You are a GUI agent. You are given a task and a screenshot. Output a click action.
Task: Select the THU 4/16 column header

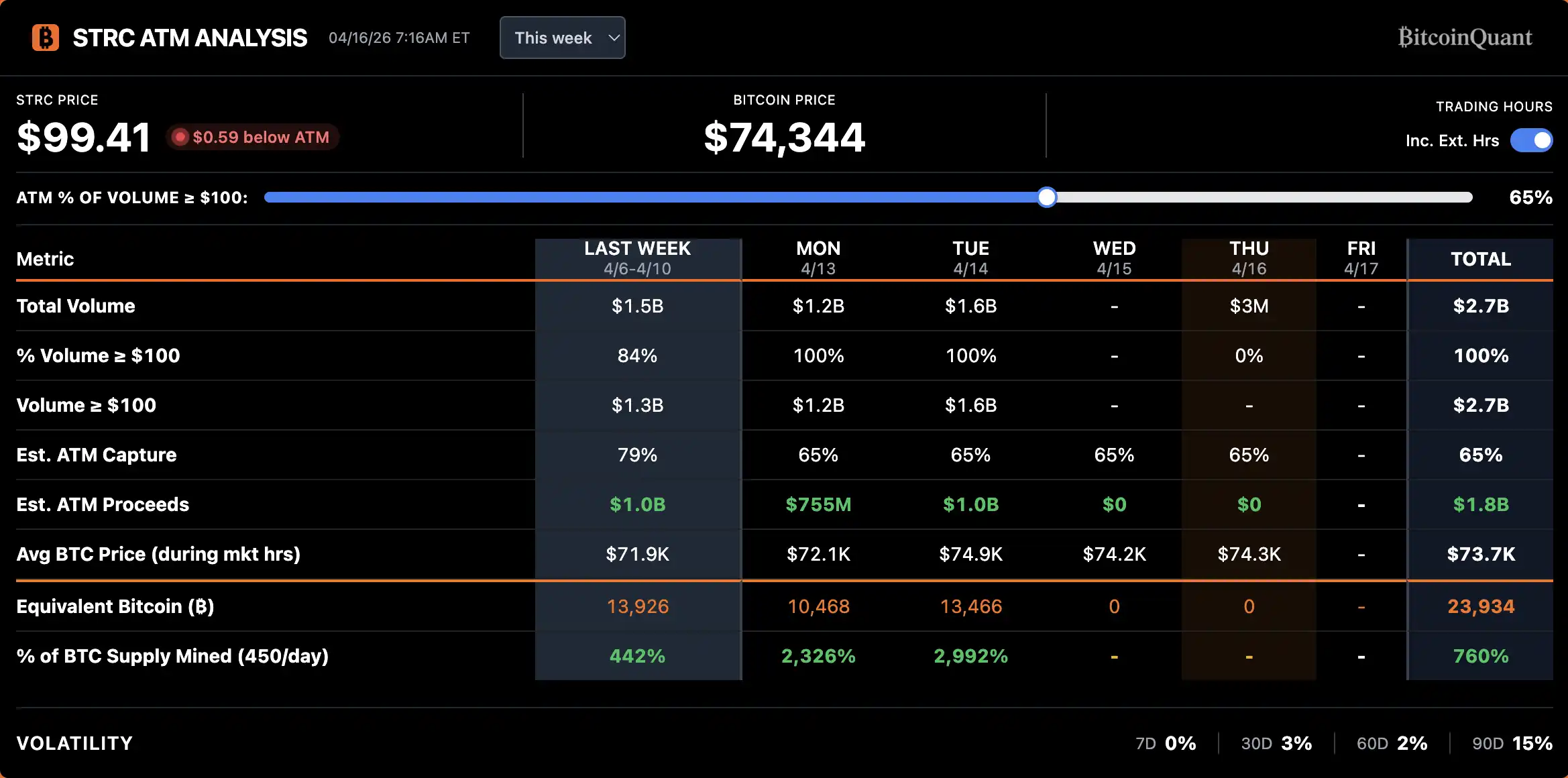[1249, 258]
